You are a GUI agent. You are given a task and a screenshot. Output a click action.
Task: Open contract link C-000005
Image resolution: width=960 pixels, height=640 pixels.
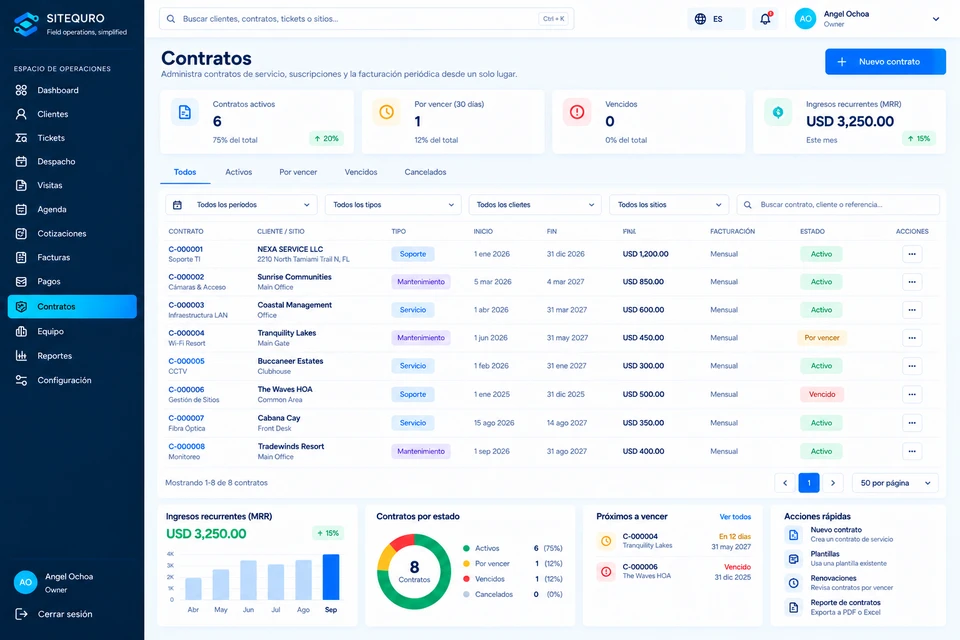click(x=186, y=361)
